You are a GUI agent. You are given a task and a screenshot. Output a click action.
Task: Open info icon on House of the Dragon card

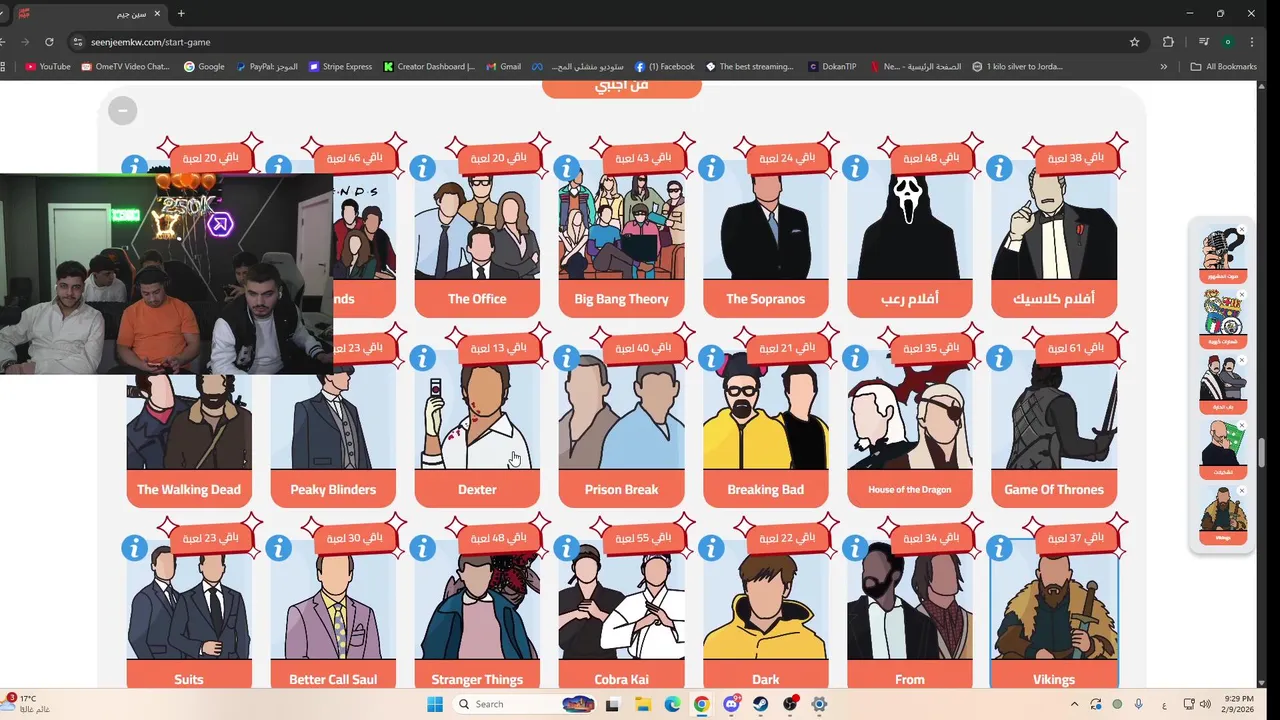855,358
